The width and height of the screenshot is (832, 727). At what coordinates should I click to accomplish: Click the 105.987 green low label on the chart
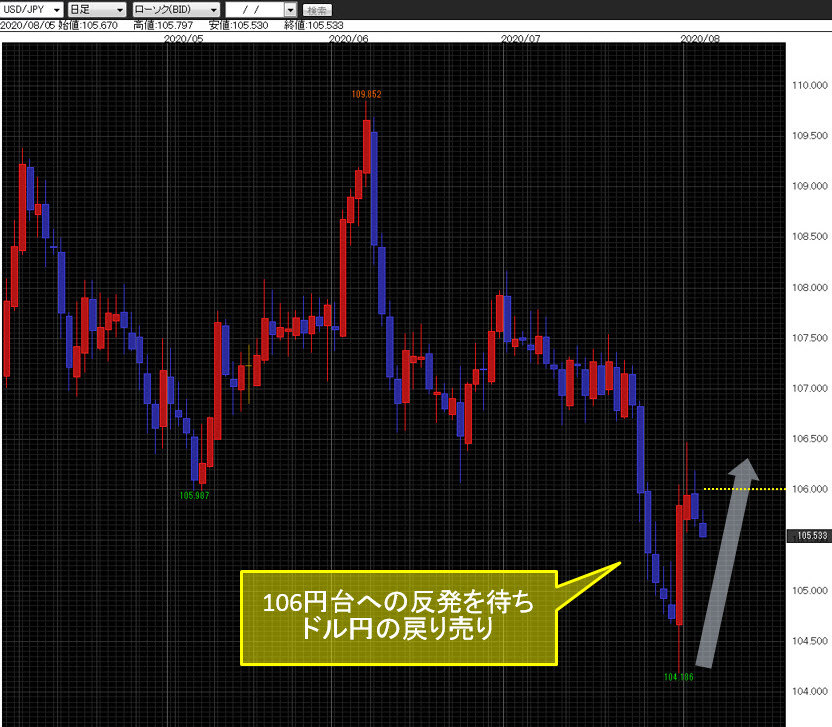tap(194, 495)
